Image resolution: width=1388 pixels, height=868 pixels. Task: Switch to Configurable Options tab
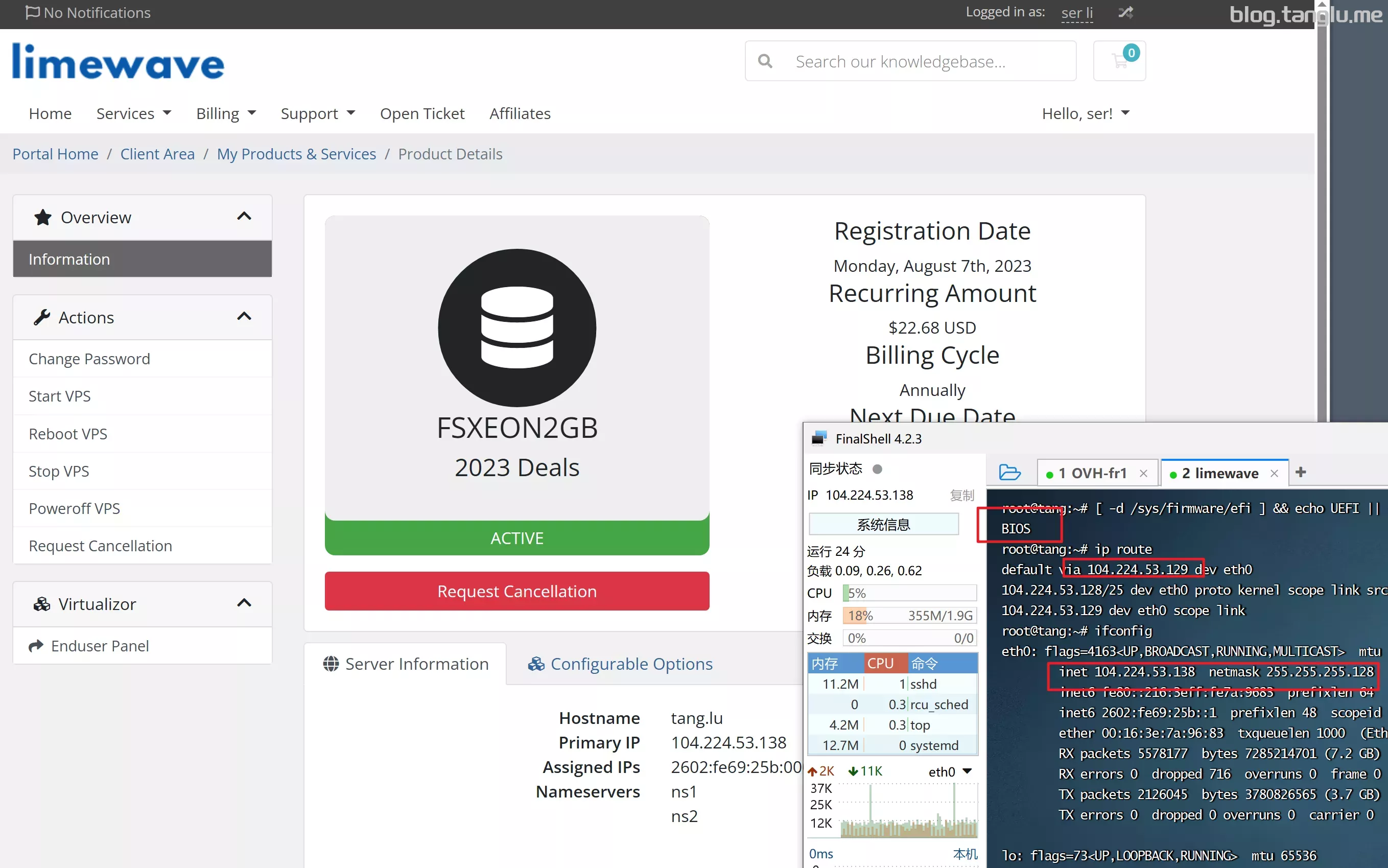(x=620, y=664)
